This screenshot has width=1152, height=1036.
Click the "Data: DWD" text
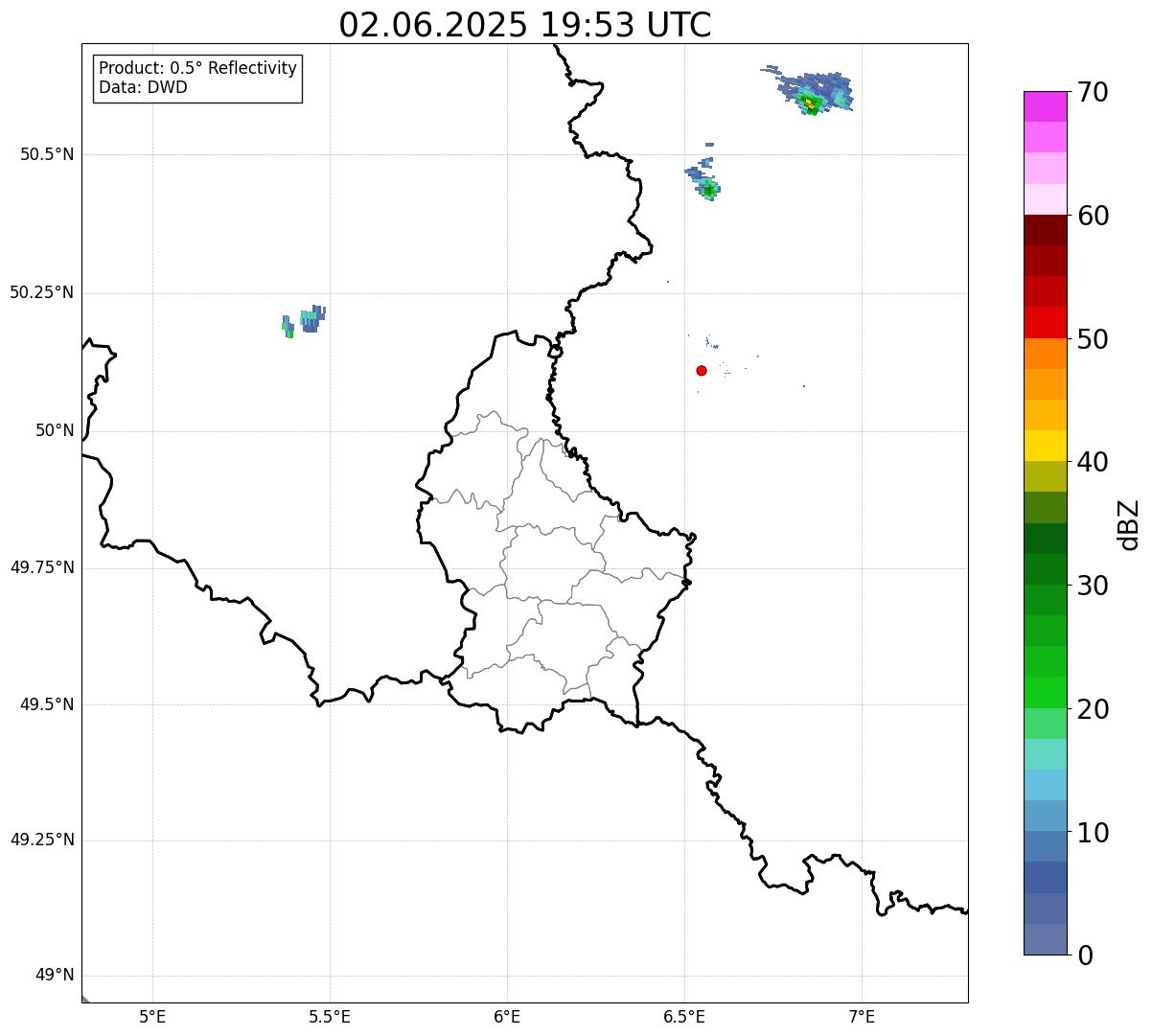tap(143, 88)
